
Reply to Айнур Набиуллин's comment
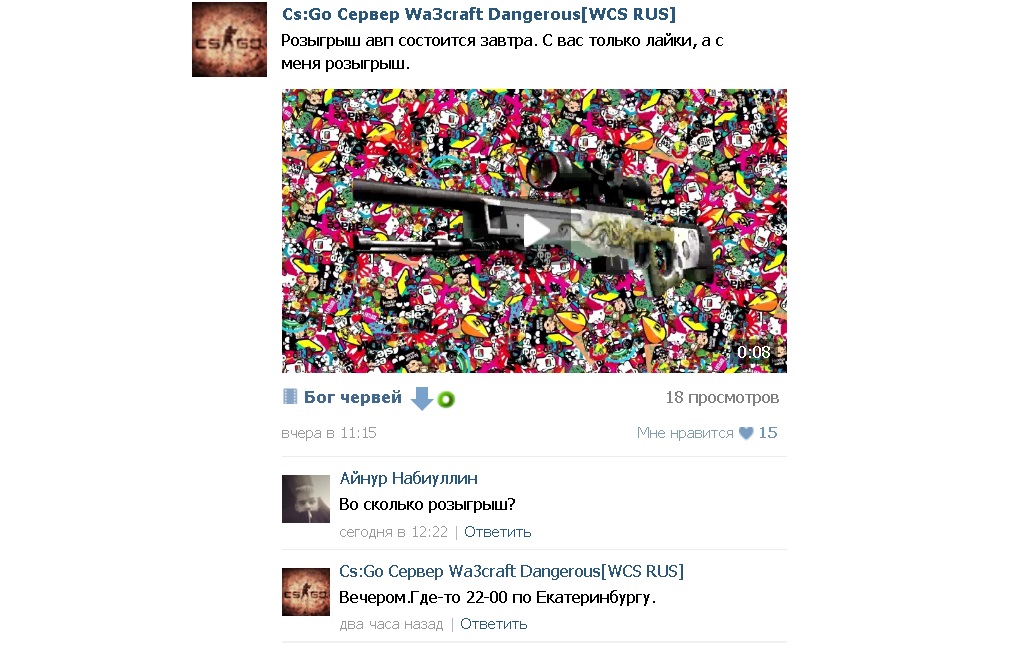pyautogui.click(x=497, y=531)
